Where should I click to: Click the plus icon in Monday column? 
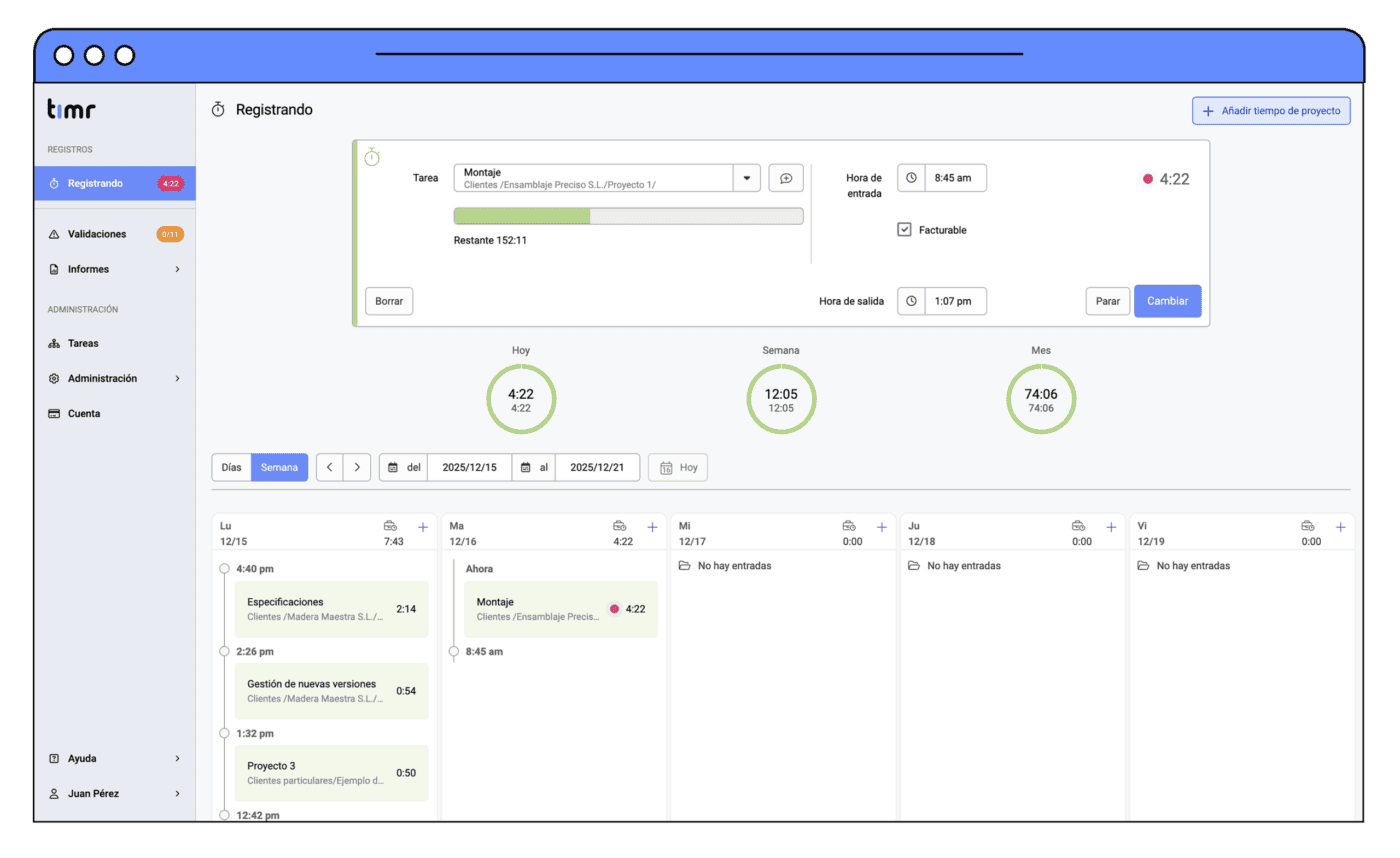pos(422,527)
